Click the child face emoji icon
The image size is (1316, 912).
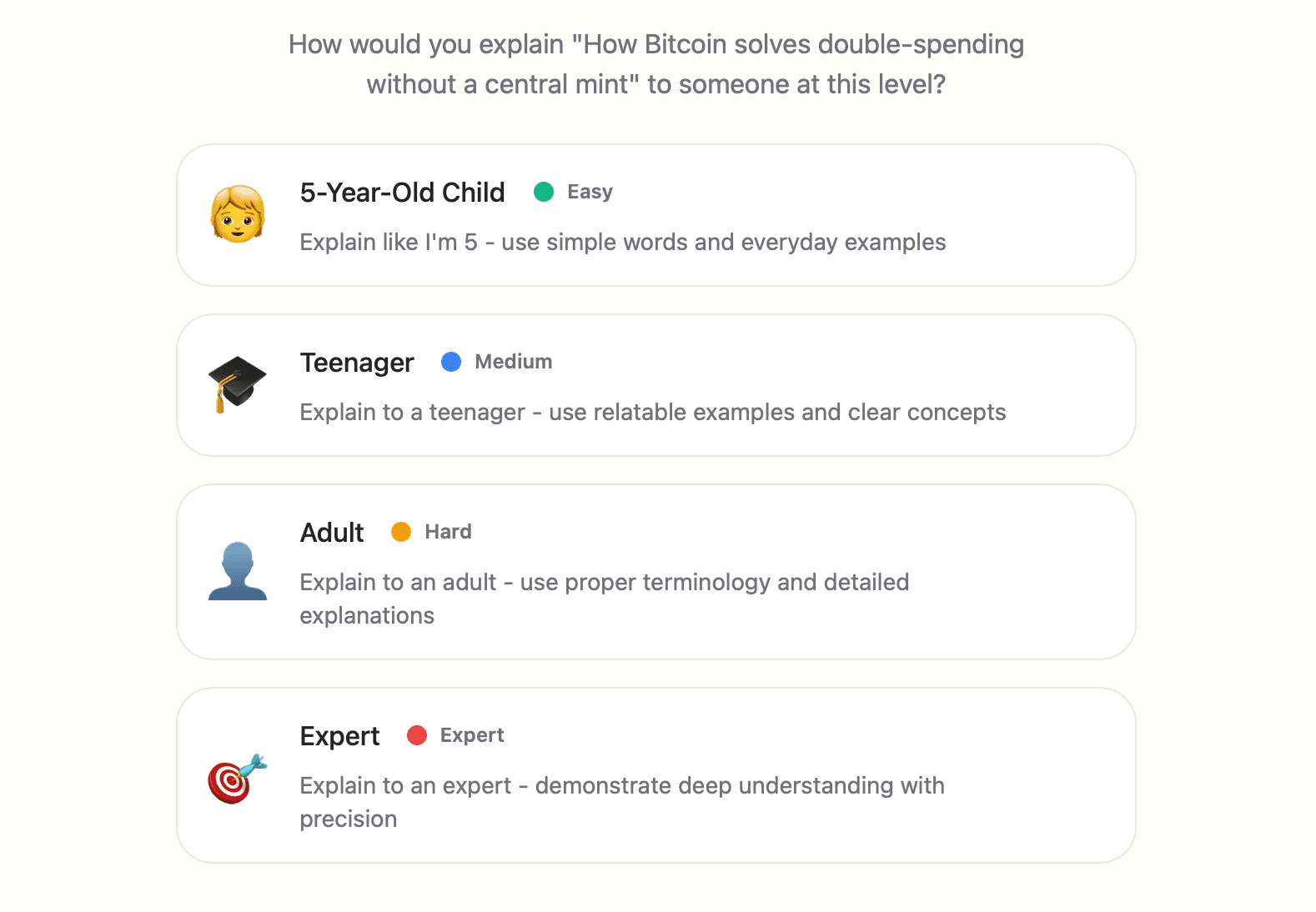[x=238, y=214]
